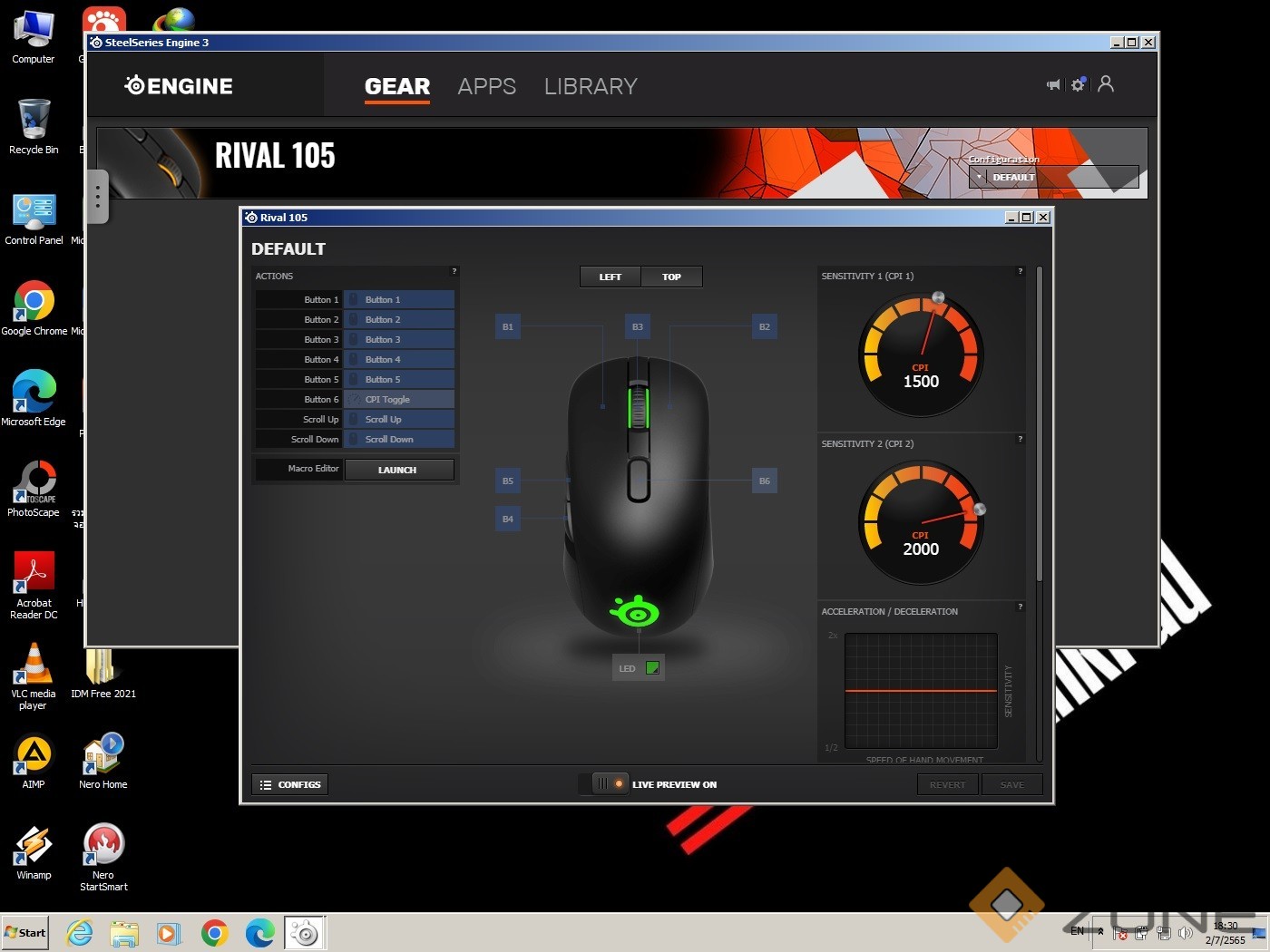The image size is (1270, 952).
Task: Click the SteelSeries ENGINE logo
Action: point(179,86)
